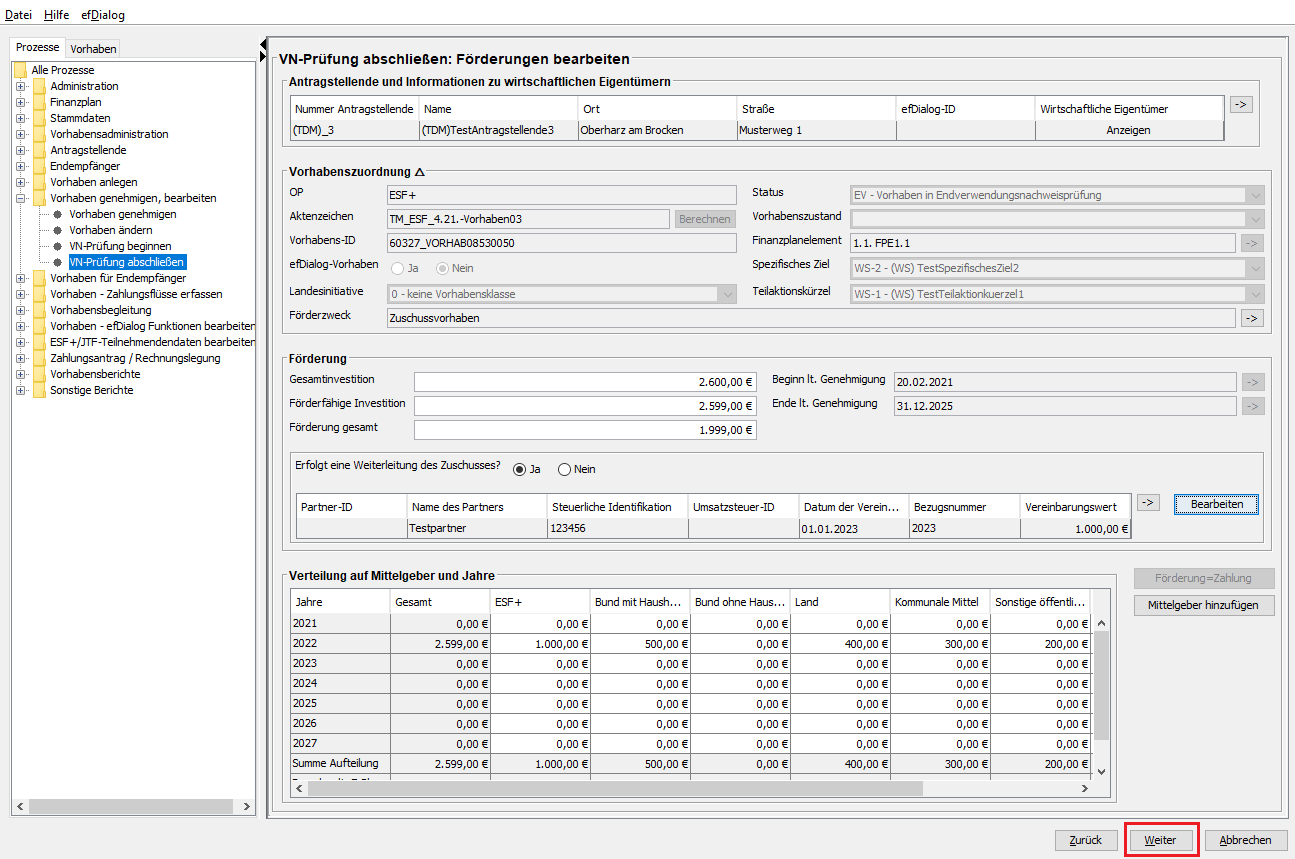Expand the Administration tree node

click(x=20, y=86)
